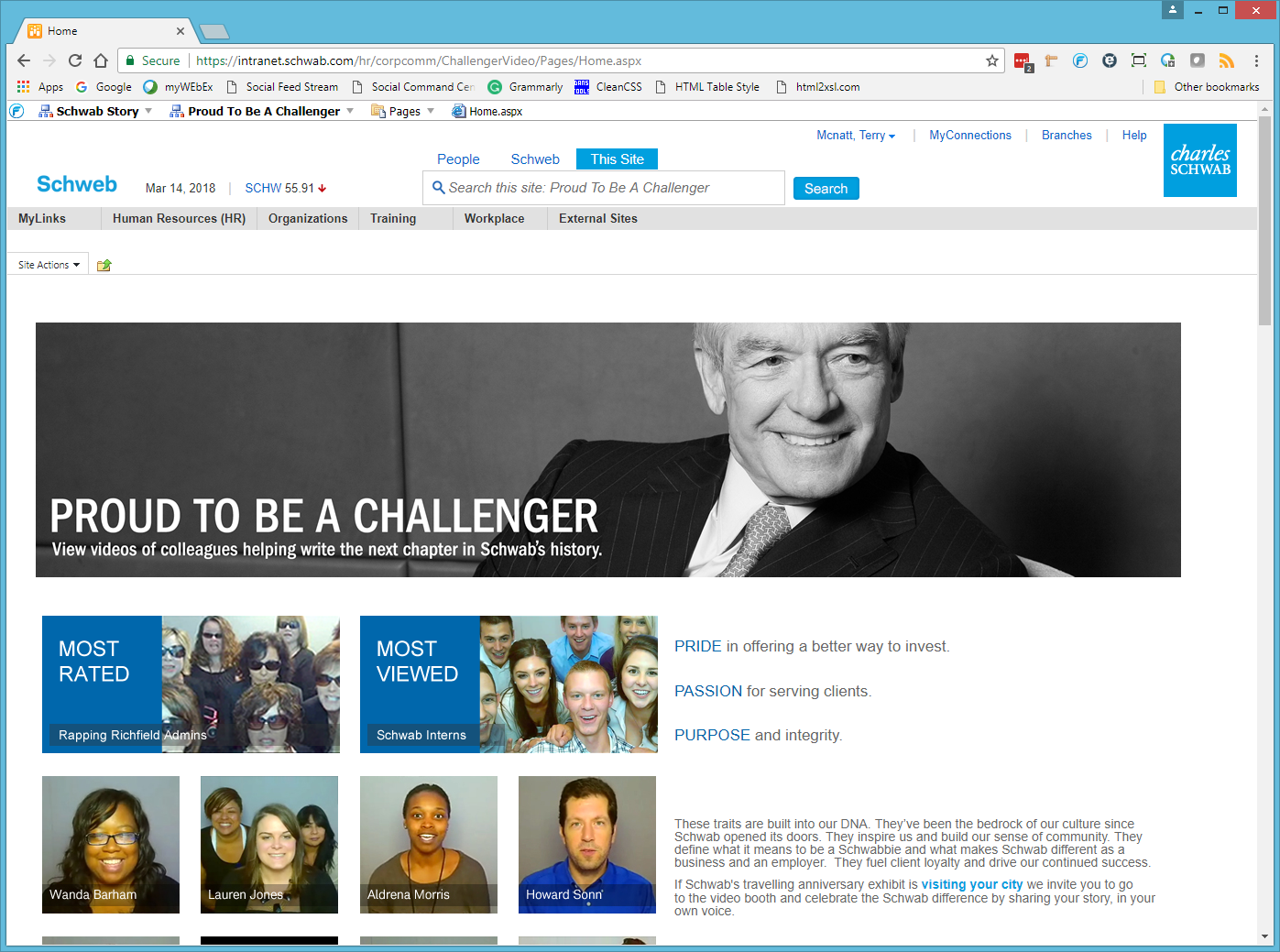
Task: Open a new browser tab
Action: (214, 32)
